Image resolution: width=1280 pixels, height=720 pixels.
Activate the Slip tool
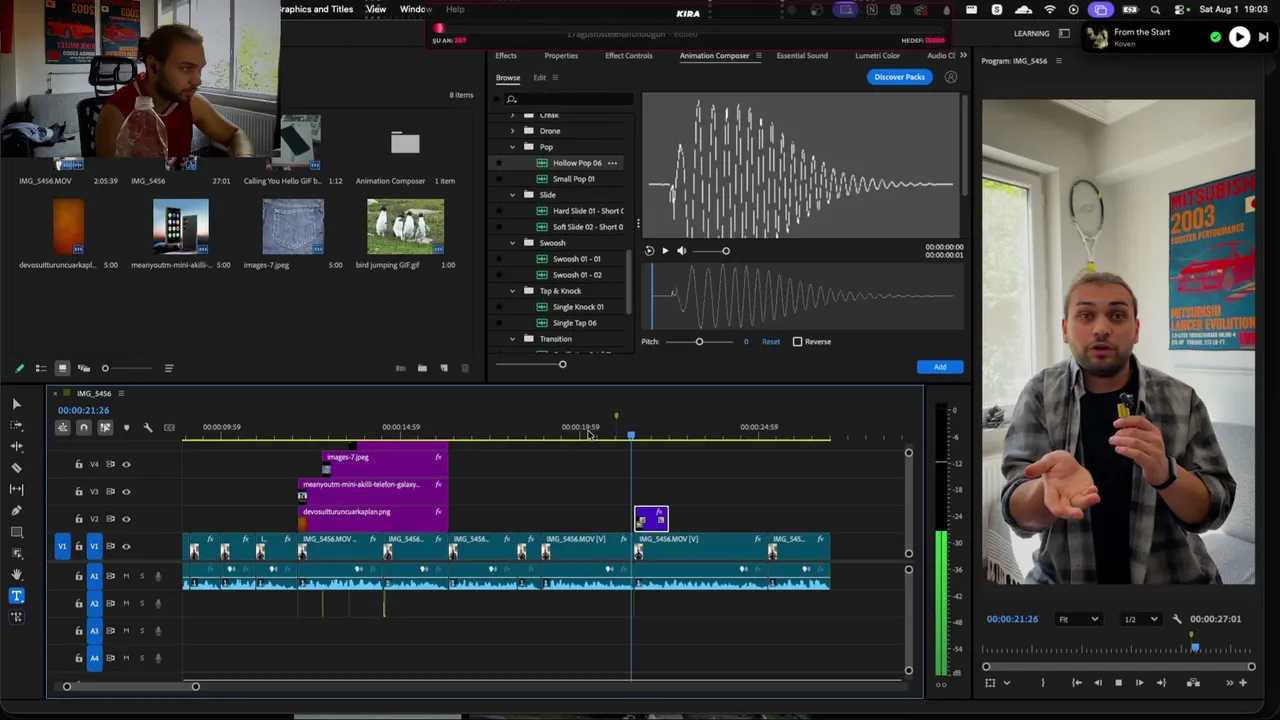point(16,489)
